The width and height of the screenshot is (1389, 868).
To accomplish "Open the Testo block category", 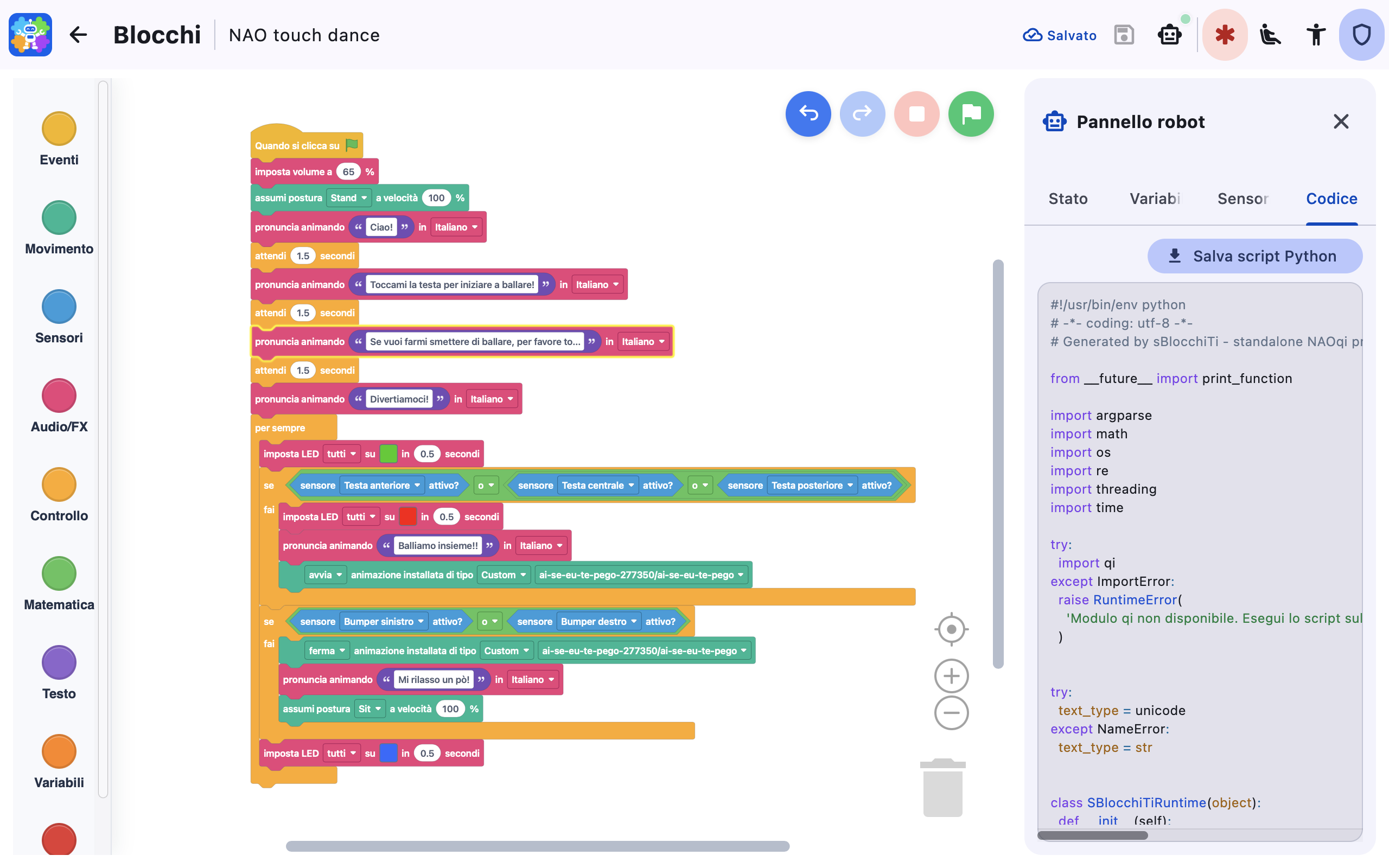I will [59, 673].
